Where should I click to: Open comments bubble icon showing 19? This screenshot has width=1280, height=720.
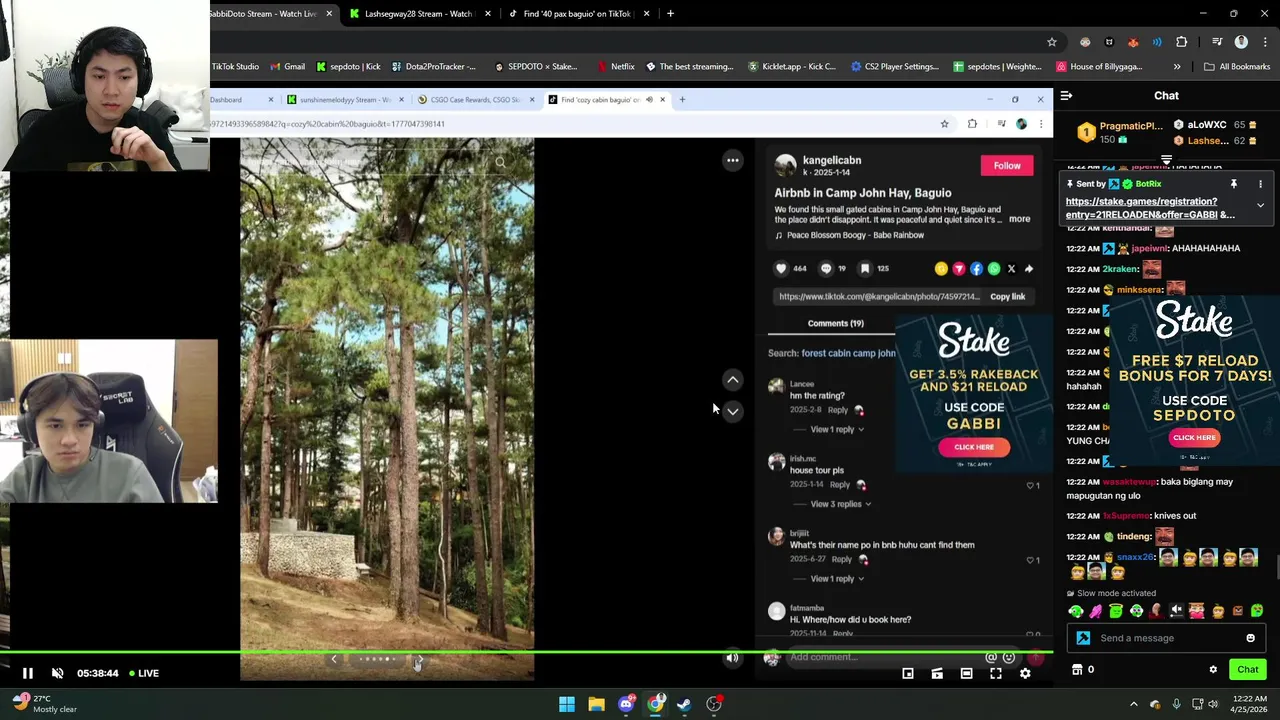(x=826, y=268)
